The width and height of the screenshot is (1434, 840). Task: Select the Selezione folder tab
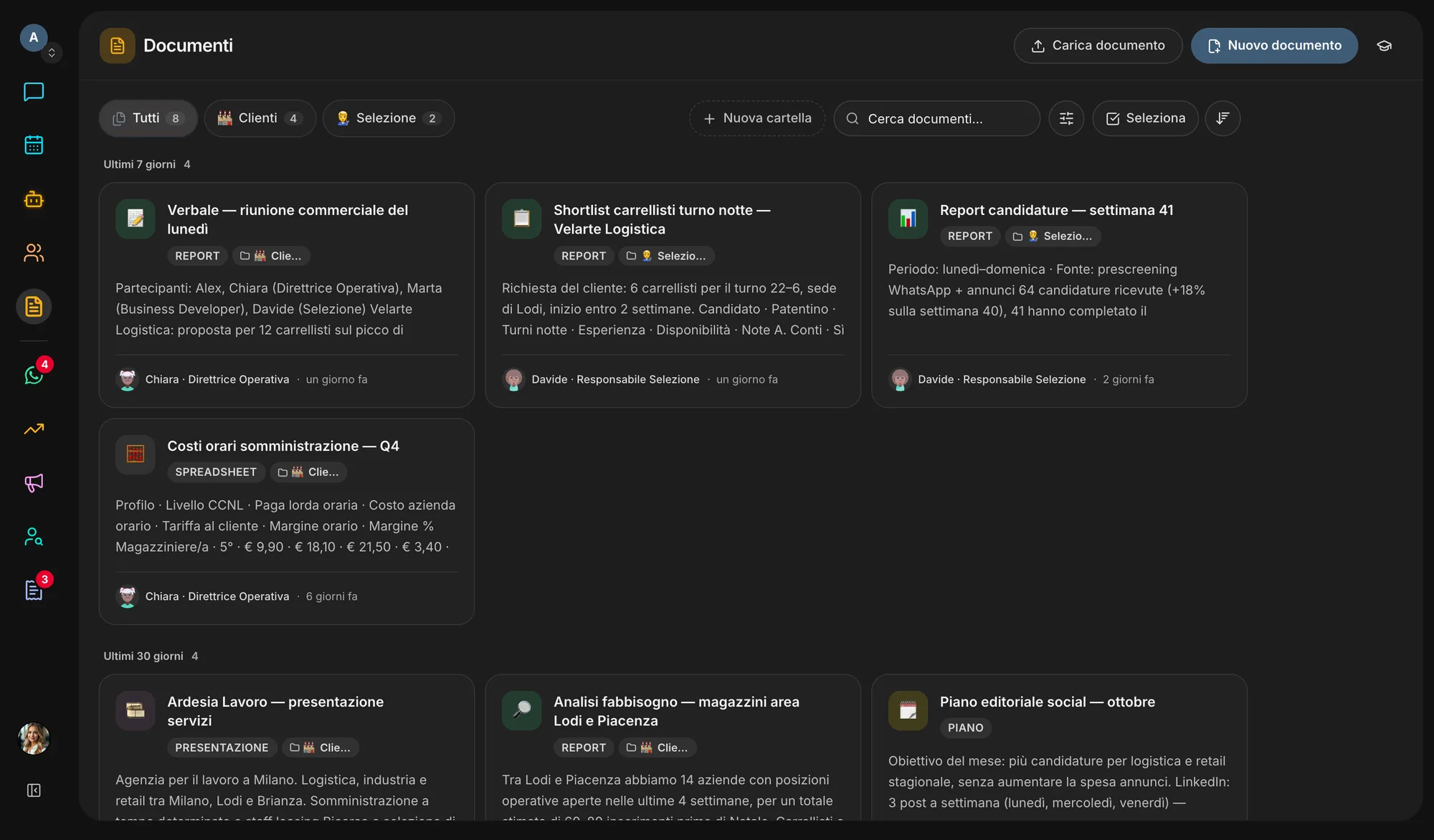point(388,118)
